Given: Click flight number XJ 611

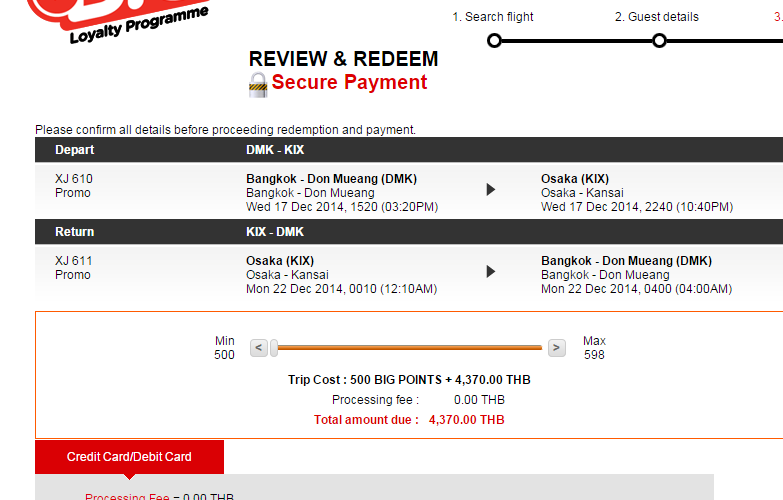Looking at the screenshot, I should point(74,261).
